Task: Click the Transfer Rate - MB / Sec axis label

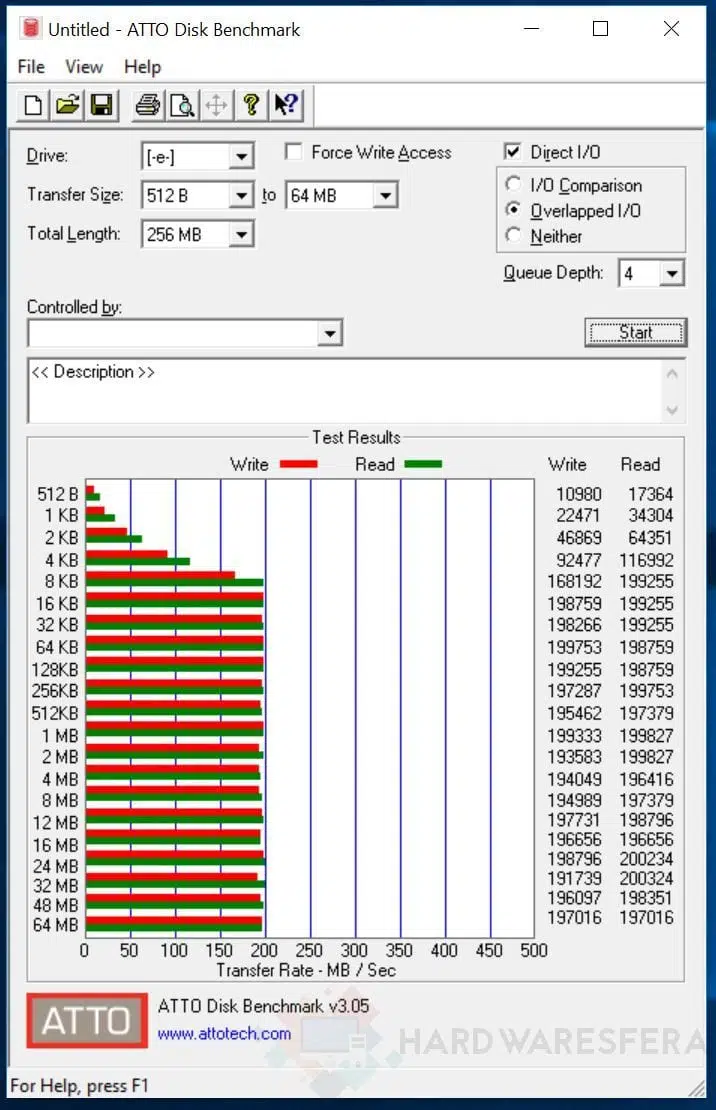Action: [x=306, y=970]
